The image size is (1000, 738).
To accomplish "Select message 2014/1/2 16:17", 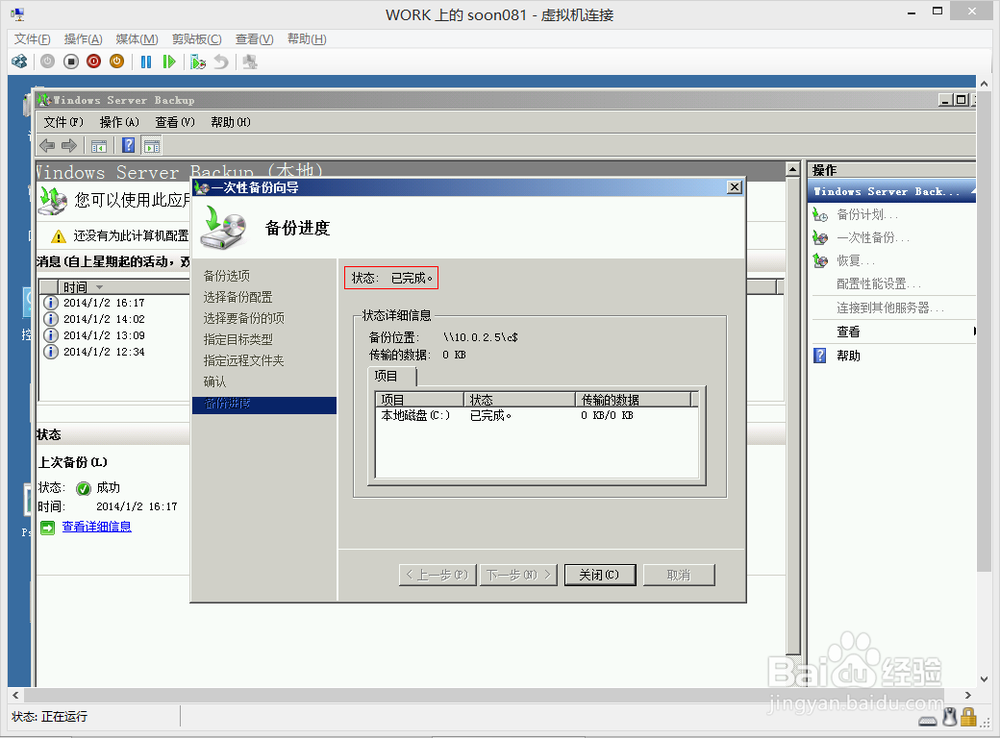I will pyautogui.click(x=103, y=302).
